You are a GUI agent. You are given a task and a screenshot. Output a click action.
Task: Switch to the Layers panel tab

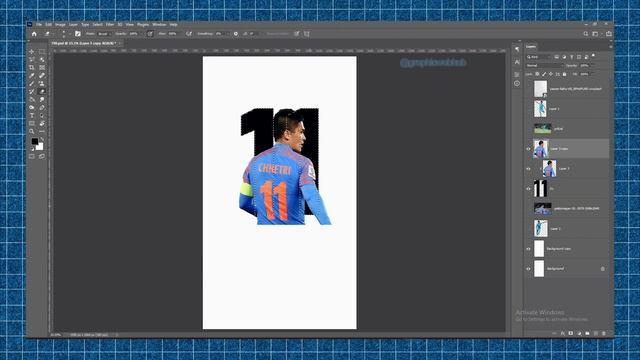point(531,47)
